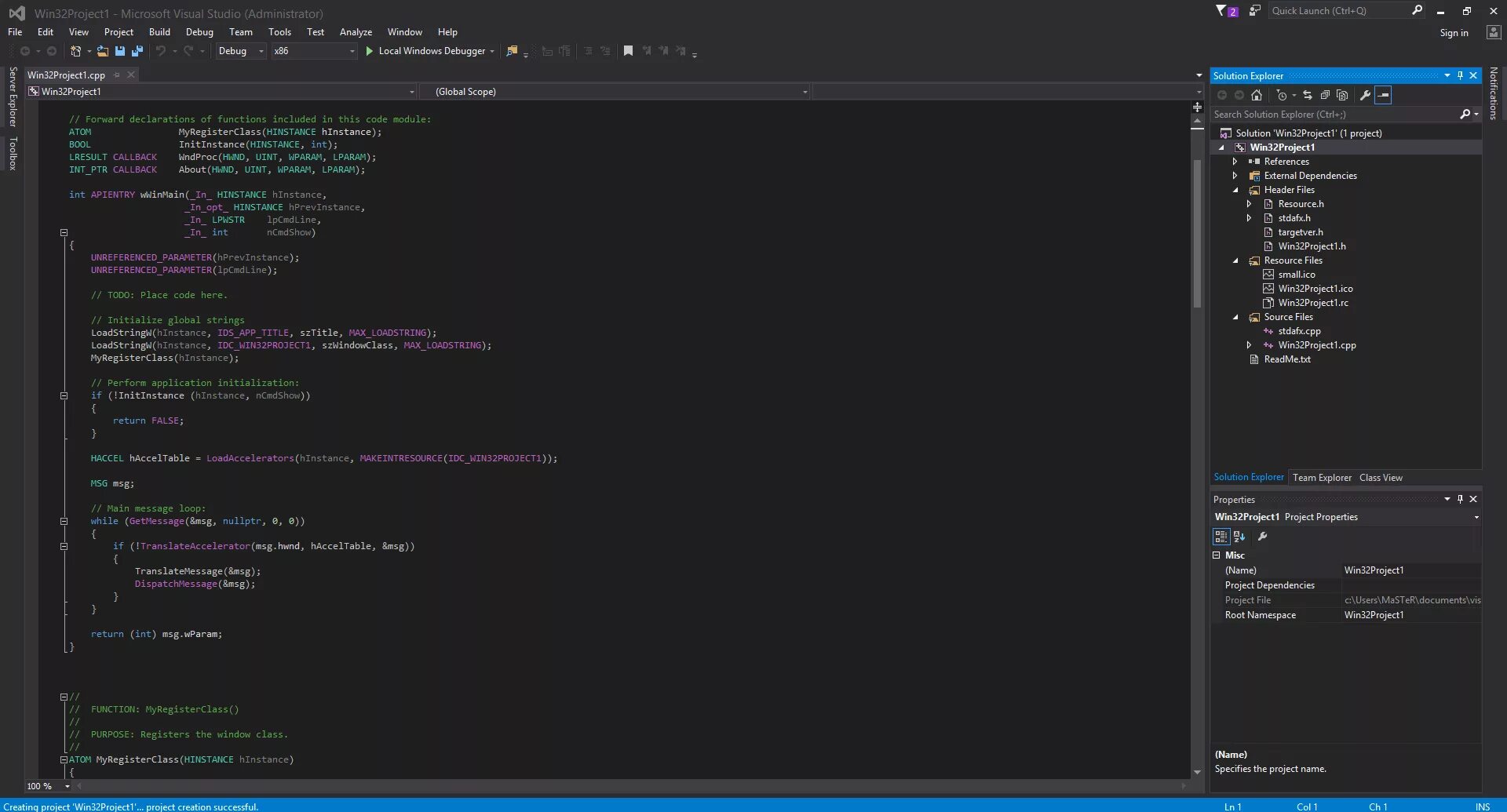Open Class View
Screen dimensions: 1507x812
click(1381, 477)
